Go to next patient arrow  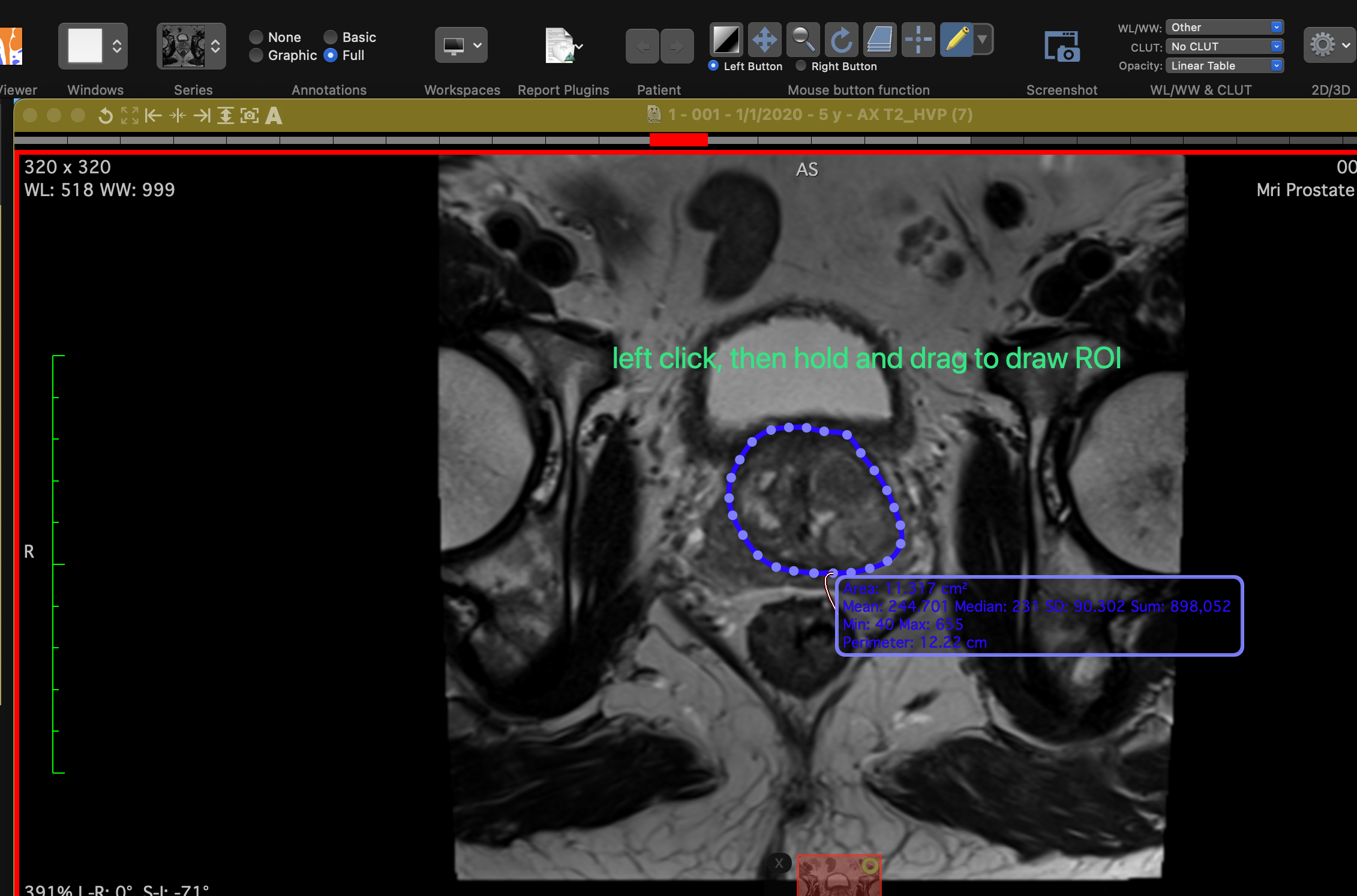[677, 46]
